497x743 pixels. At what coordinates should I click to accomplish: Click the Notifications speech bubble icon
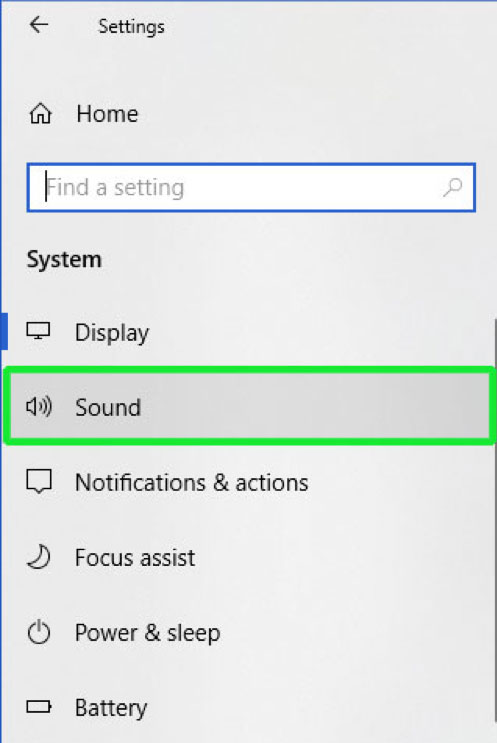39,482
